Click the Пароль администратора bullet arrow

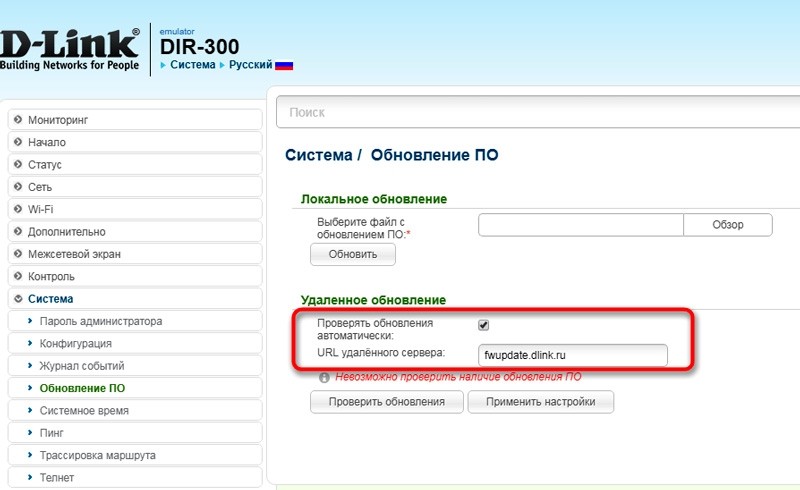click(x=30, y=321)
